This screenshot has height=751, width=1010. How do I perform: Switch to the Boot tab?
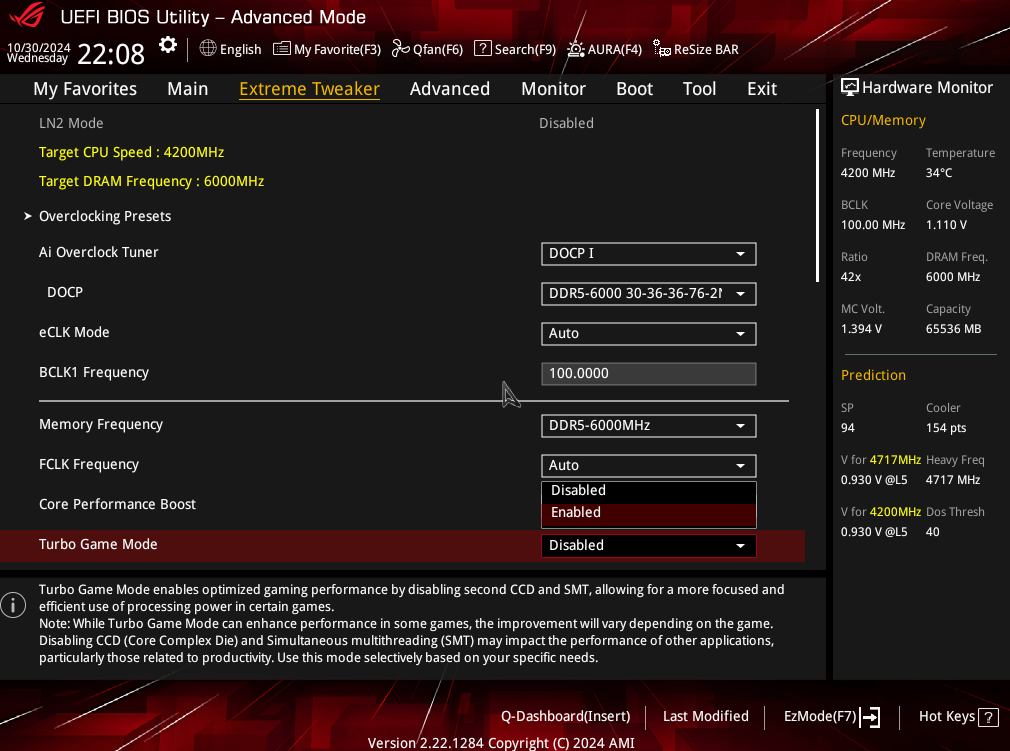634,89
